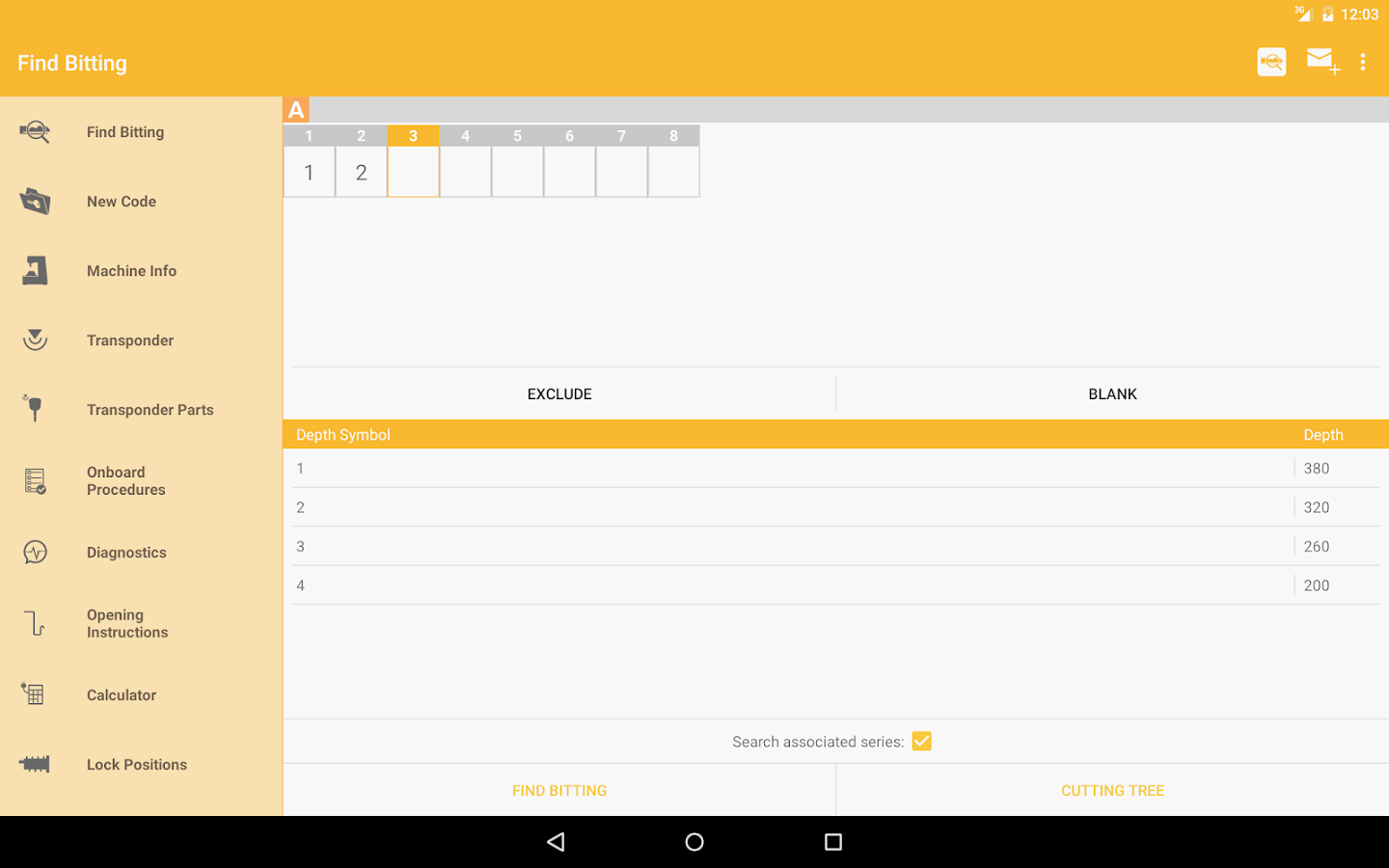Open Opening Instructions menu entry
The image size is (1389, 868).
(35, 623)
